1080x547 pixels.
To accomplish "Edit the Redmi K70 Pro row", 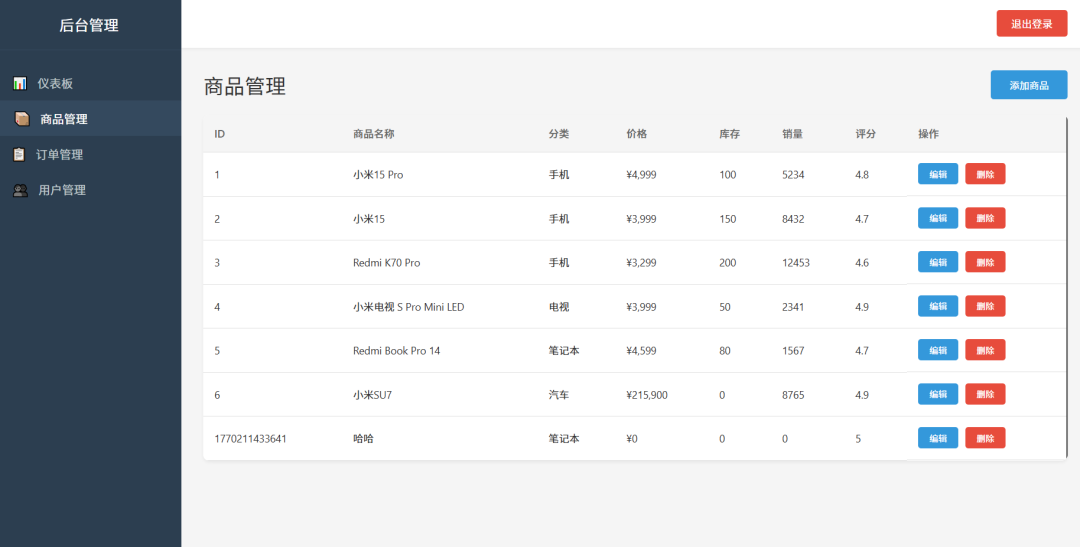I will pos(937,262).
